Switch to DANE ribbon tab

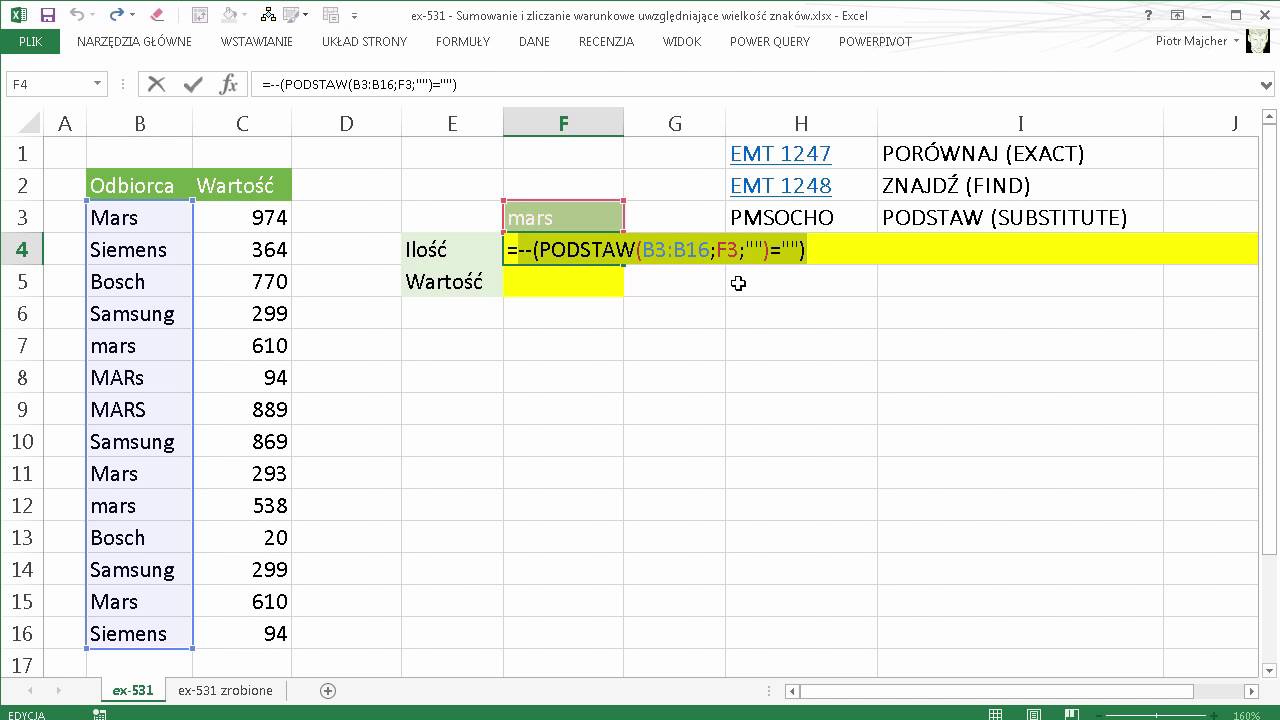pos(534,41)
